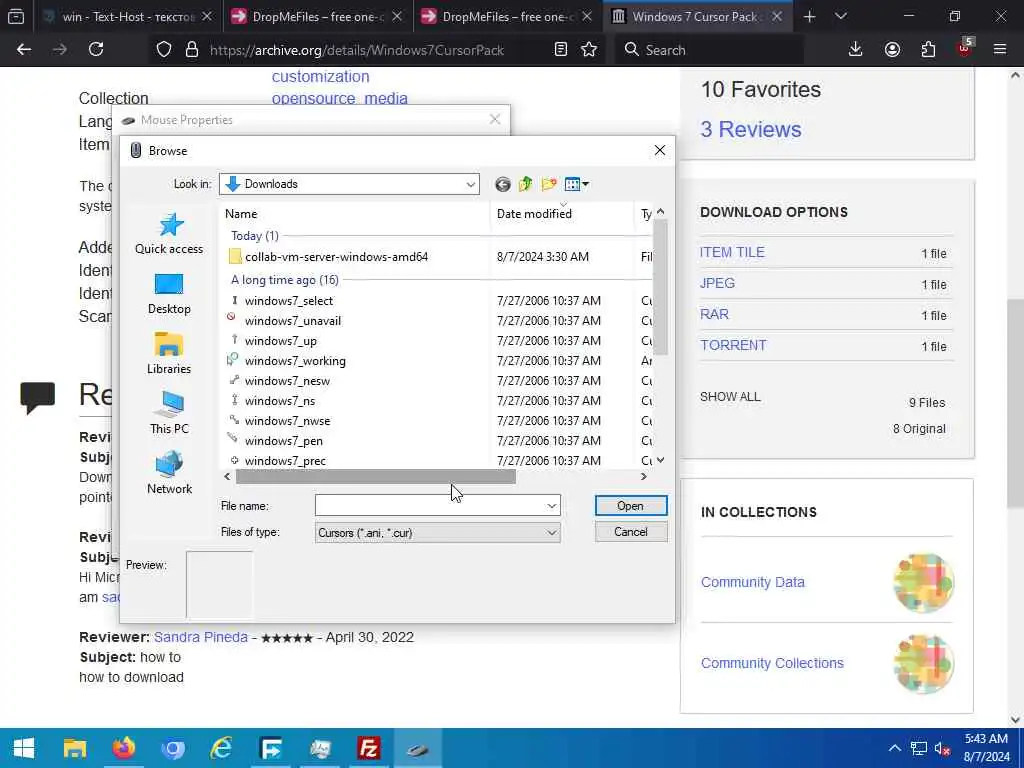Open the Community Collections link
Viewport: 1024px width, 768px height.
772,663
